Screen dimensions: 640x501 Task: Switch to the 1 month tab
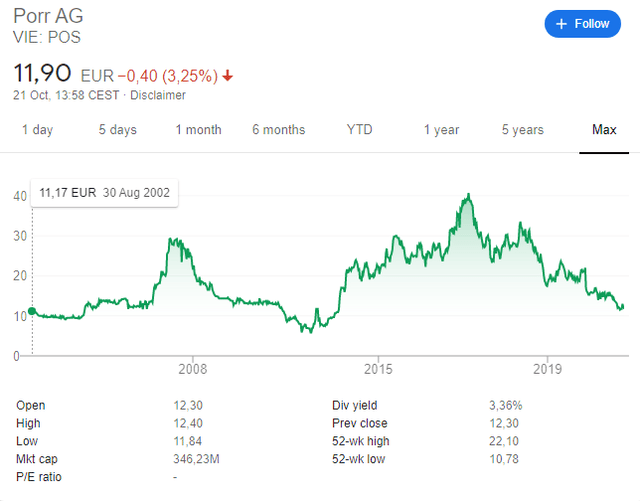coord(198,130)
